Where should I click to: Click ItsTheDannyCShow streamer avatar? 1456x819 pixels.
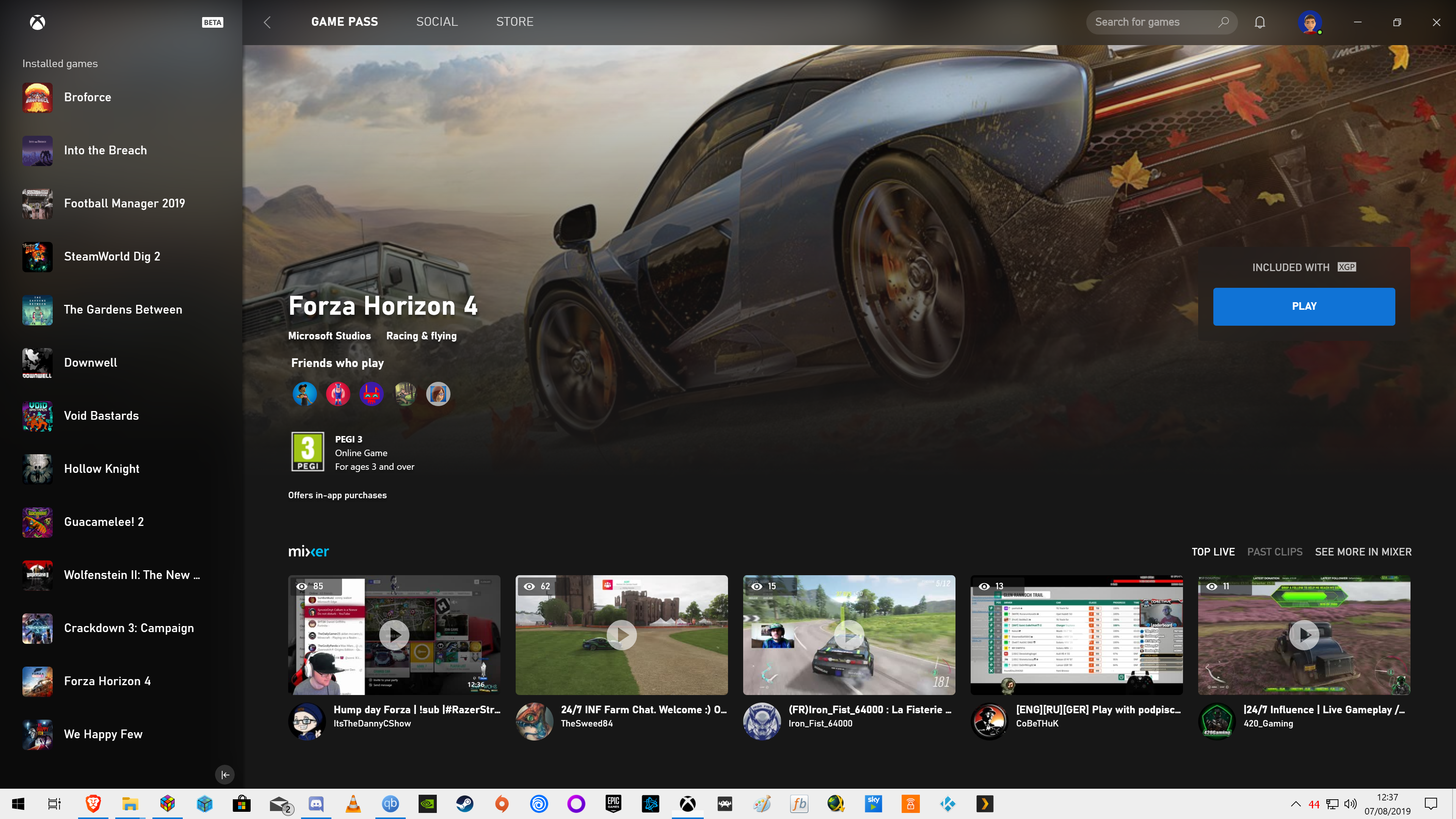click(x=307, y=721)
